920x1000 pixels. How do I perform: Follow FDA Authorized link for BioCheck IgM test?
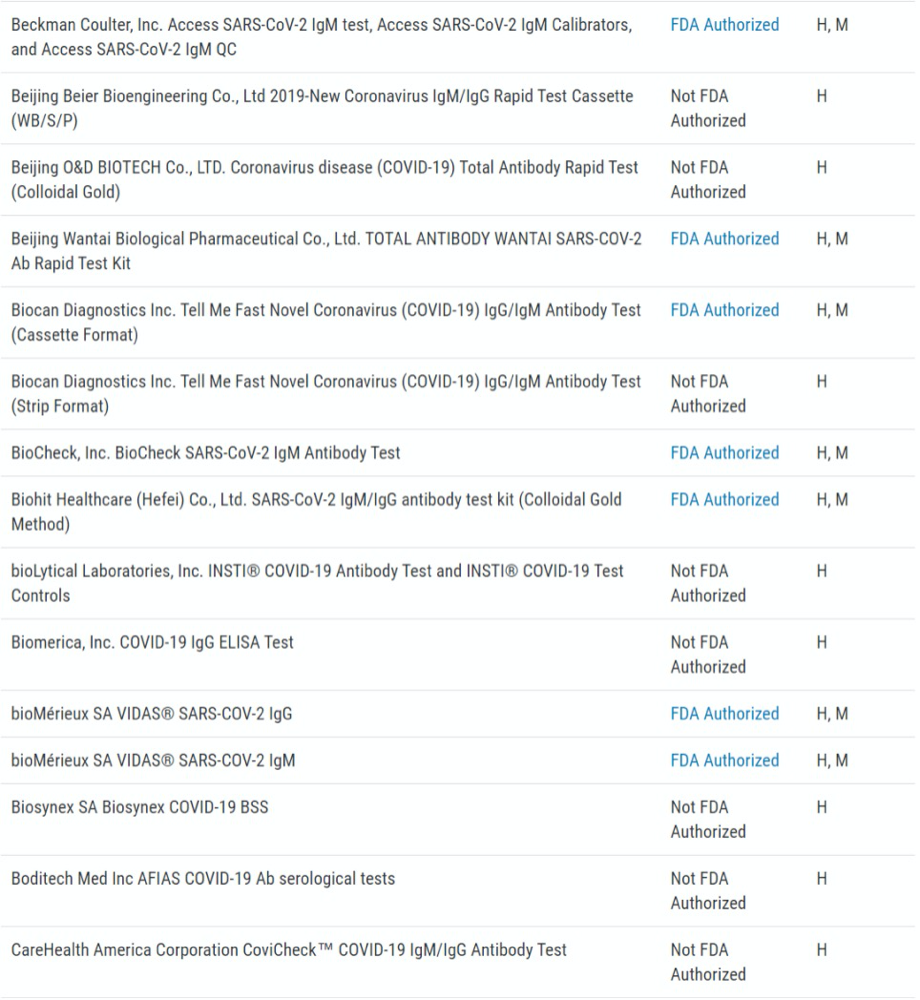tap(724, 453)
